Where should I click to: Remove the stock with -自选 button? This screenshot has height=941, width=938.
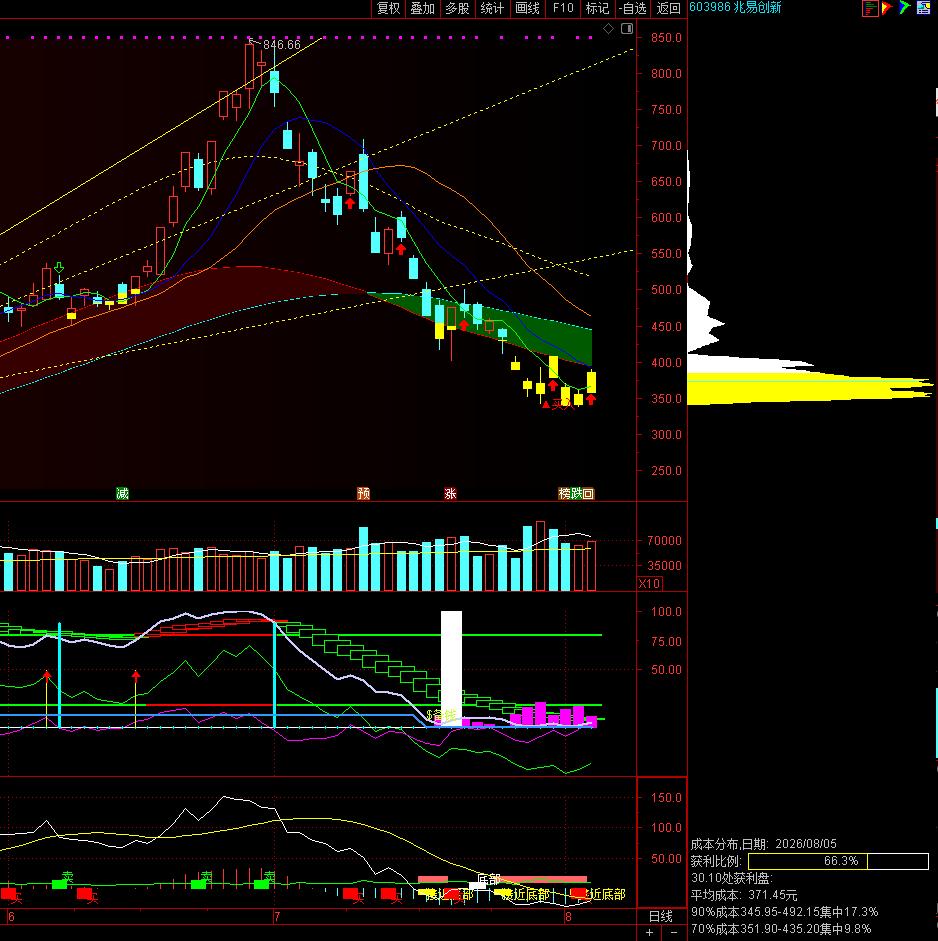633,8
